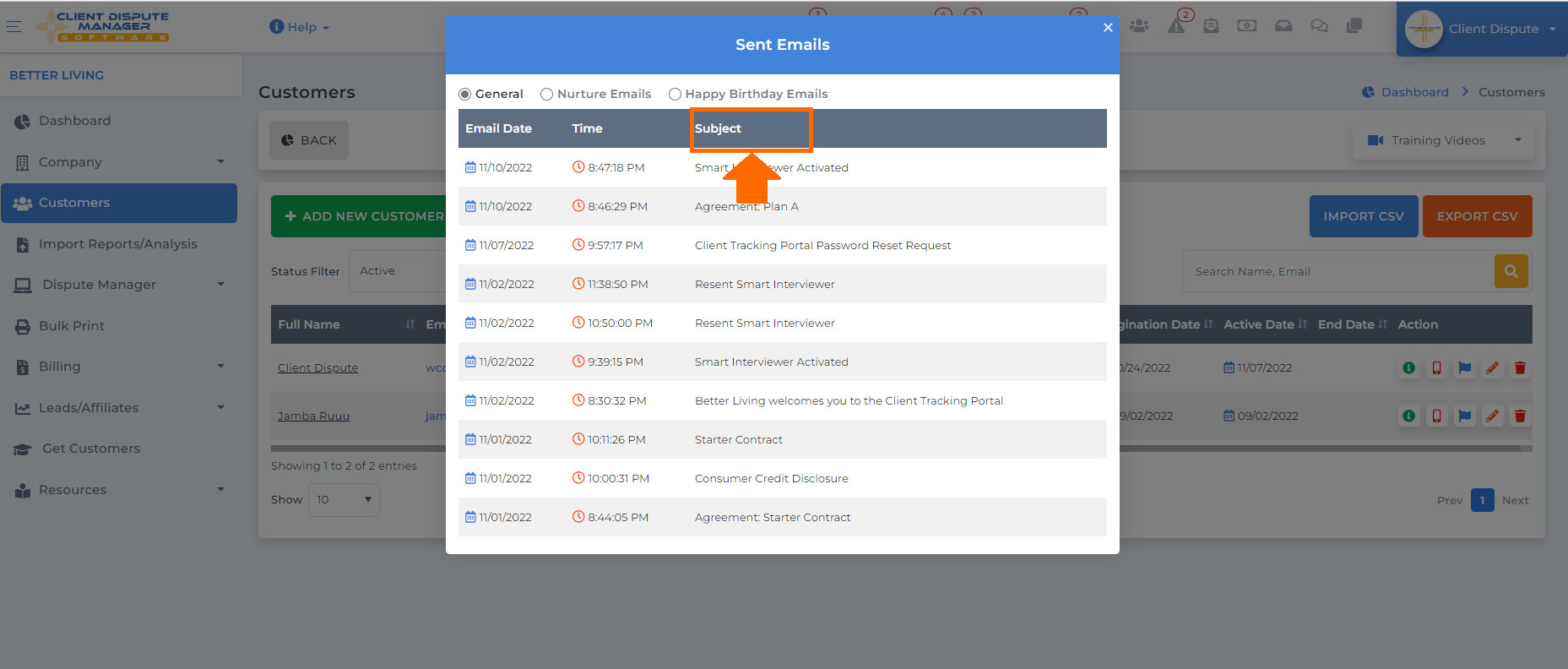Expand the Company sidebar menu
Screen dimensions: 1568x669
tap(118, 162)
